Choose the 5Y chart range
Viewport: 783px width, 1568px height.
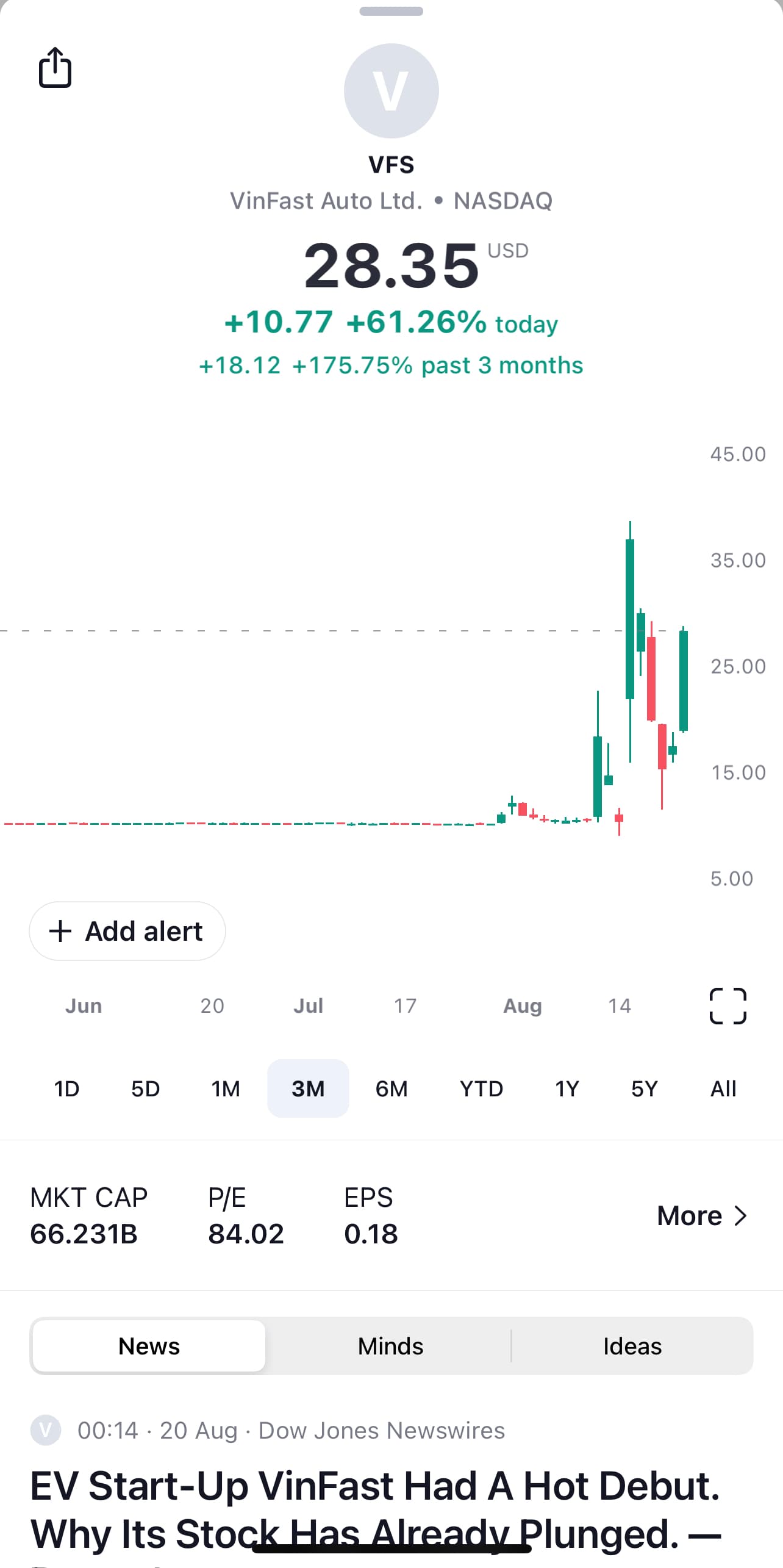pos(645,1088)
